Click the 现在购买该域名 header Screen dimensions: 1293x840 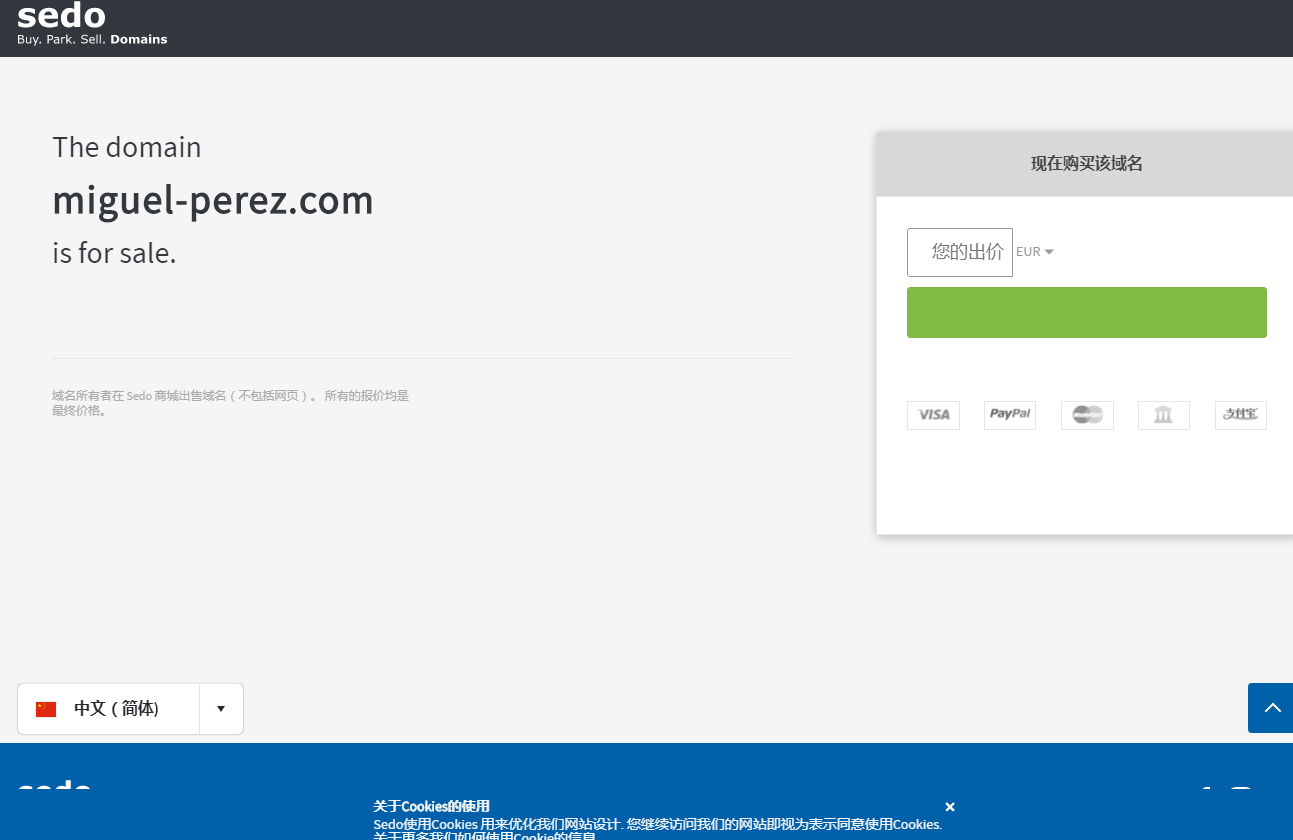click(1086, 164)
